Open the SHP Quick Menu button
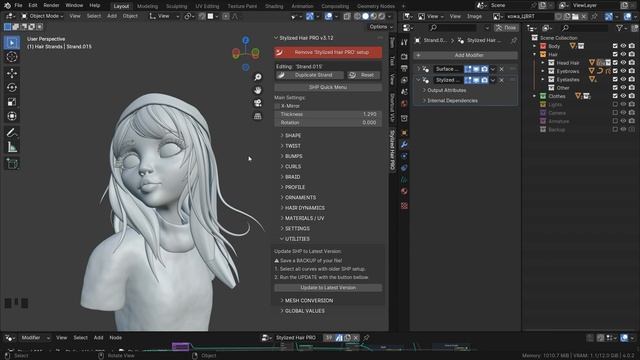This screenshot has height=360, width=640. (328, 87)
